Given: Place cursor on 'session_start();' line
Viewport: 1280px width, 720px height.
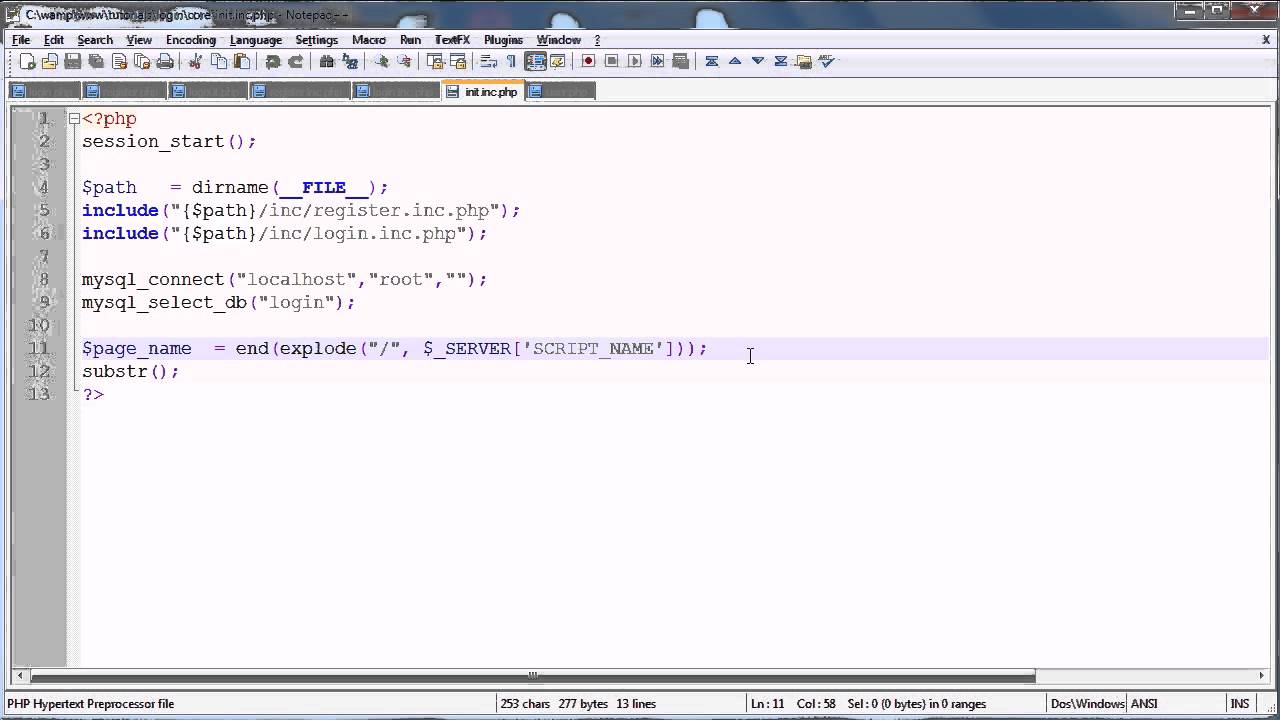Looking at the screenshot, I should point(169,142).
